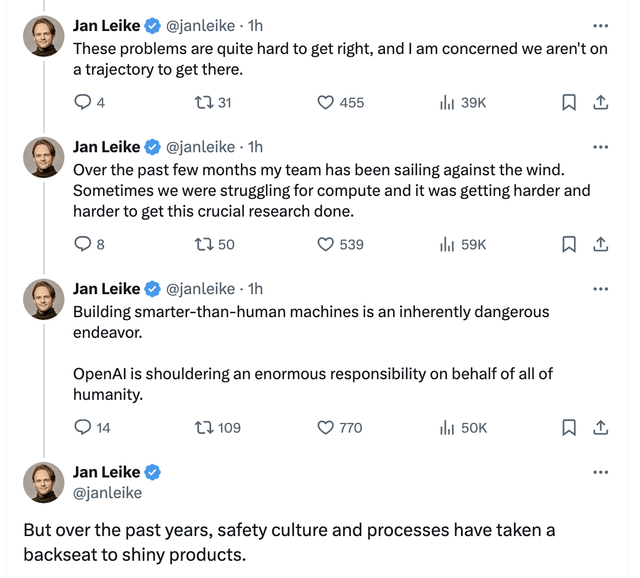View analytics showing 39K views
640x578 pixels.
(463, 102)
